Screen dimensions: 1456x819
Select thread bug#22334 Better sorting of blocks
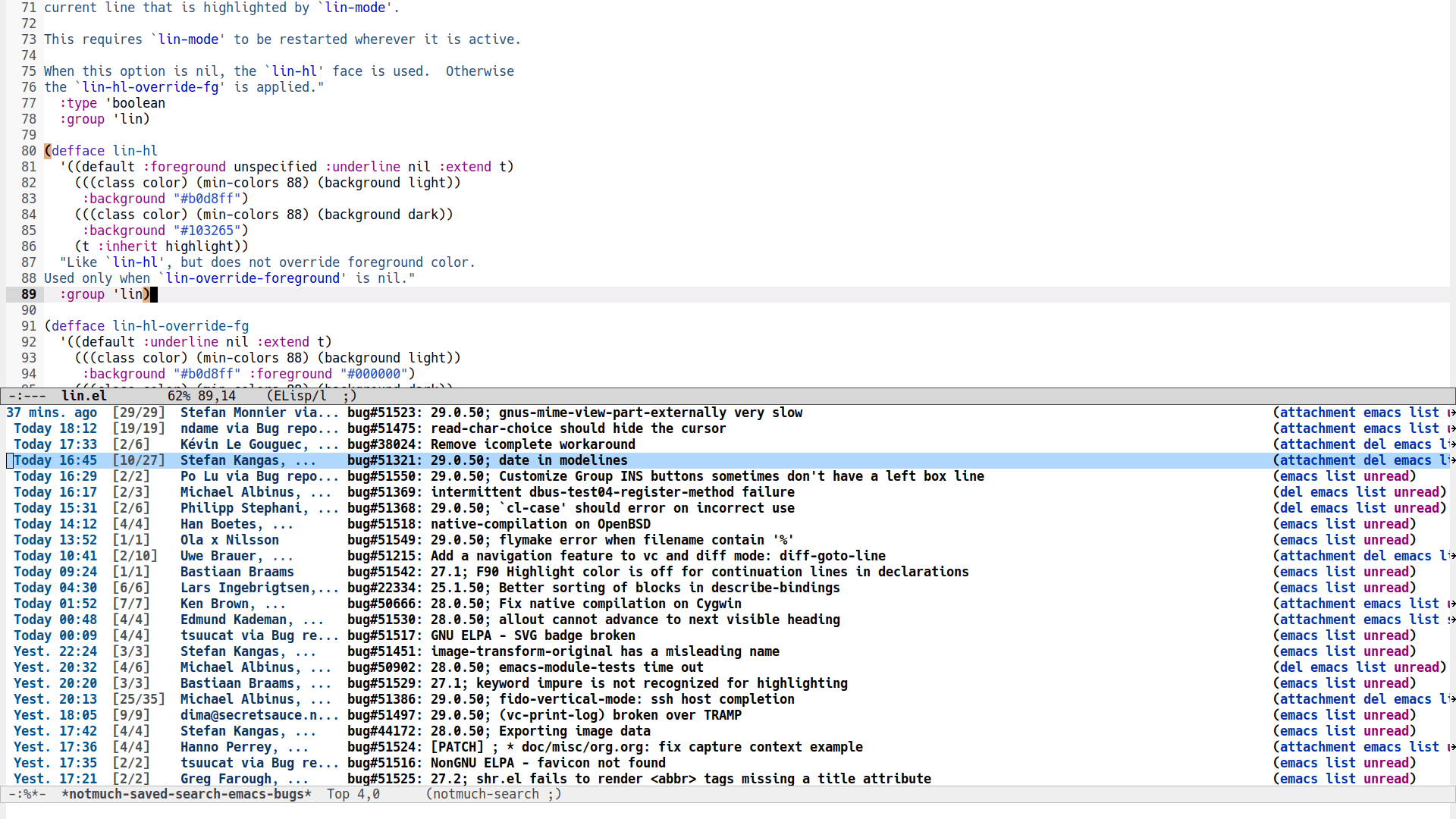594,588
